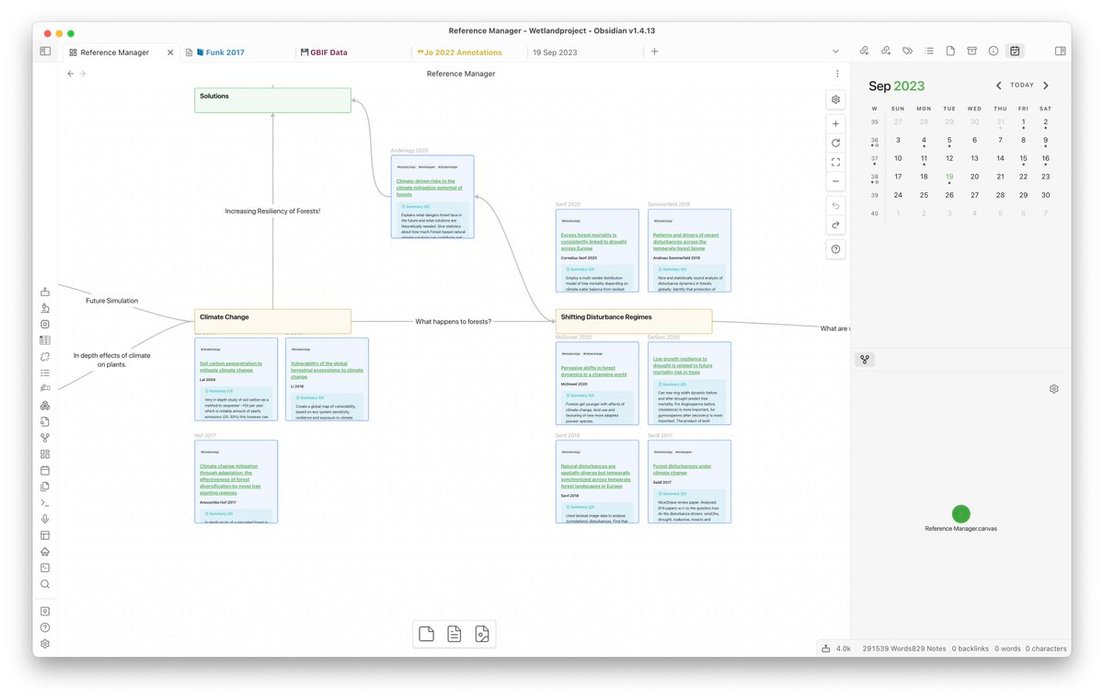Viewport: 1104px width, 700px height.
Task: Undo last canvas action
Action: point(836,206)
